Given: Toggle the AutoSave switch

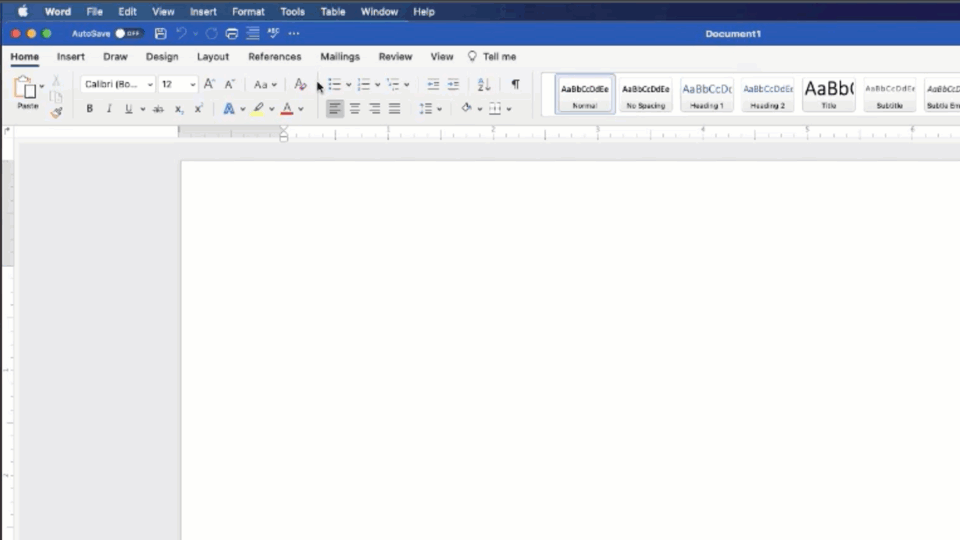Looking at the screenshot, I should tap(127, 33).
